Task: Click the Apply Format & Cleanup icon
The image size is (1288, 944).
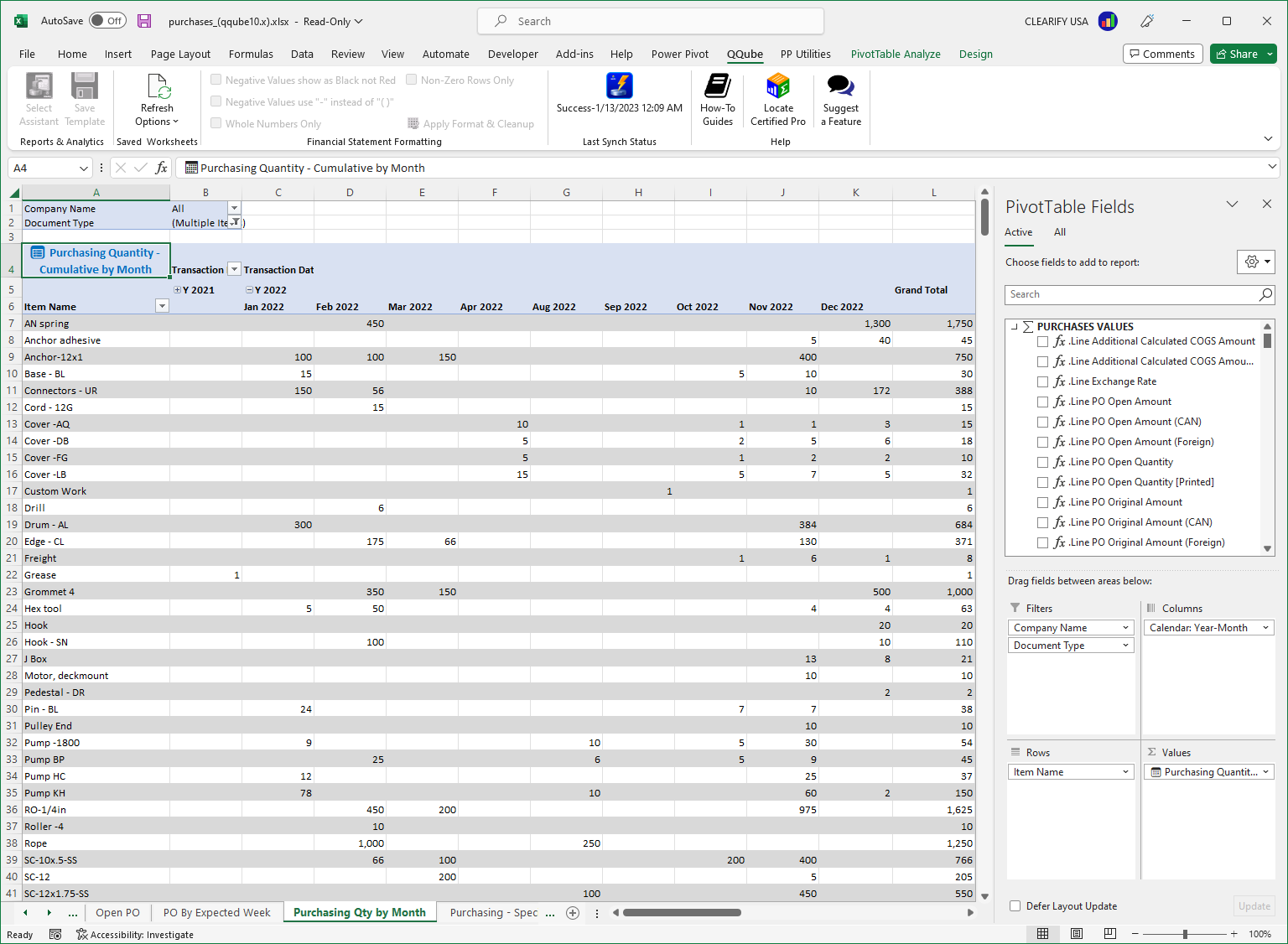Action: 413,123
